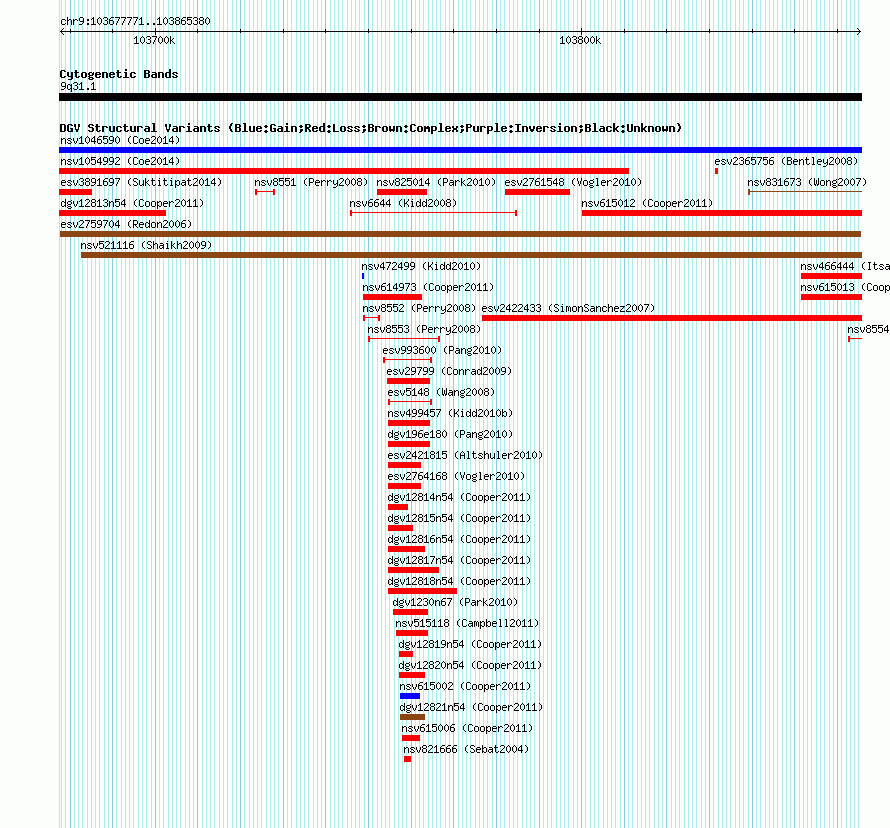The image size is (890, 828).
Task: Click the DGV Structural Variants track title
Action: point(370,128)
